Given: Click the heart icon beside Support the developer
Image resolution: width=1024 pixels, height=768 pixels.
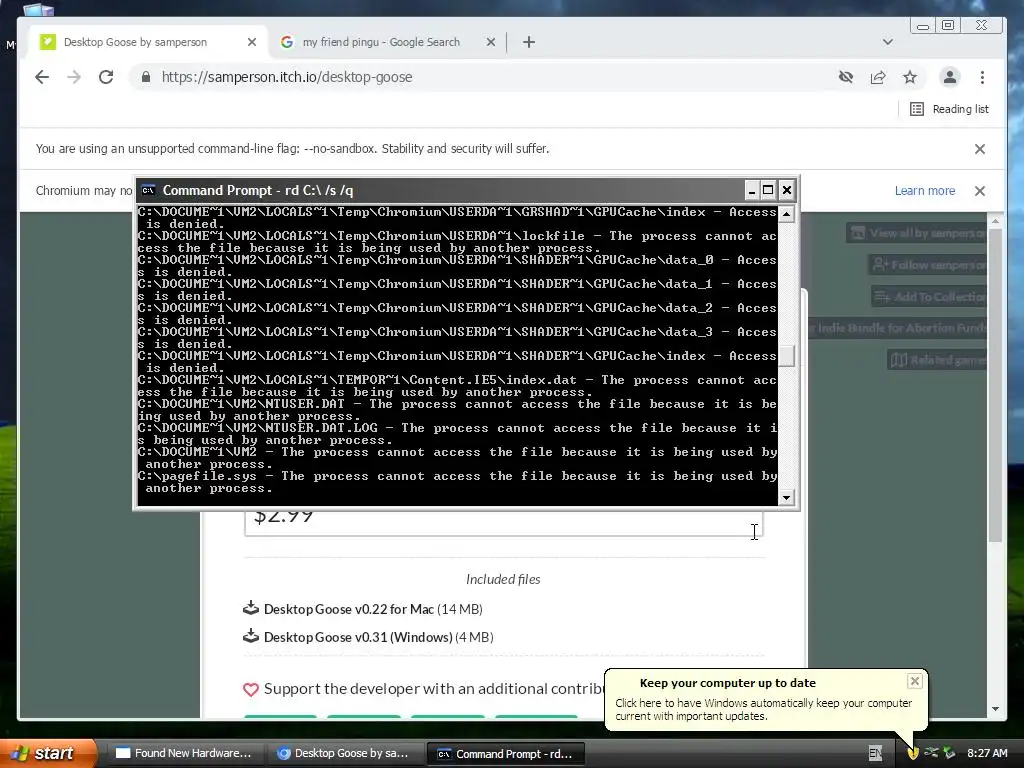Looking at the screenshot, I should (x=251, y=689).
